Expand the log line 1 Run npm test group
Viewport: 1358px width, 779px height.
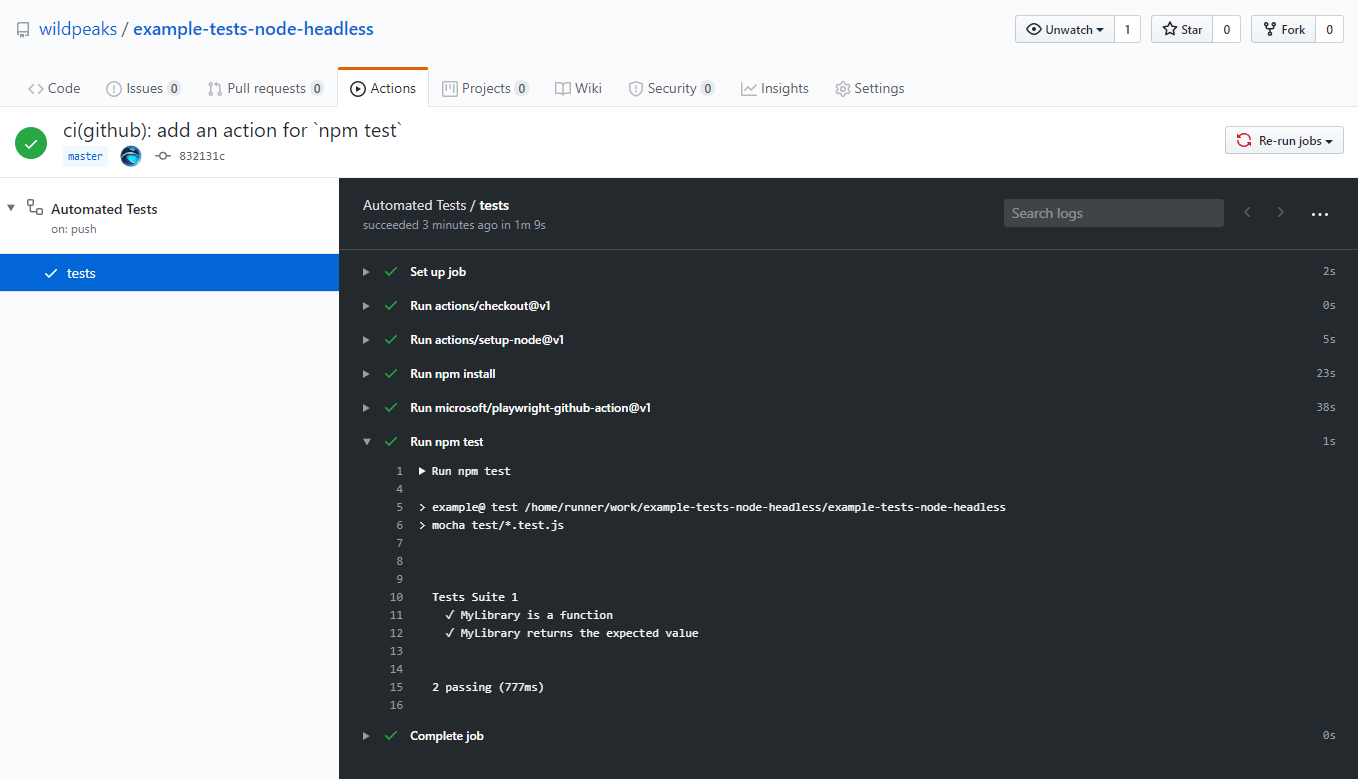pos(423,471)
